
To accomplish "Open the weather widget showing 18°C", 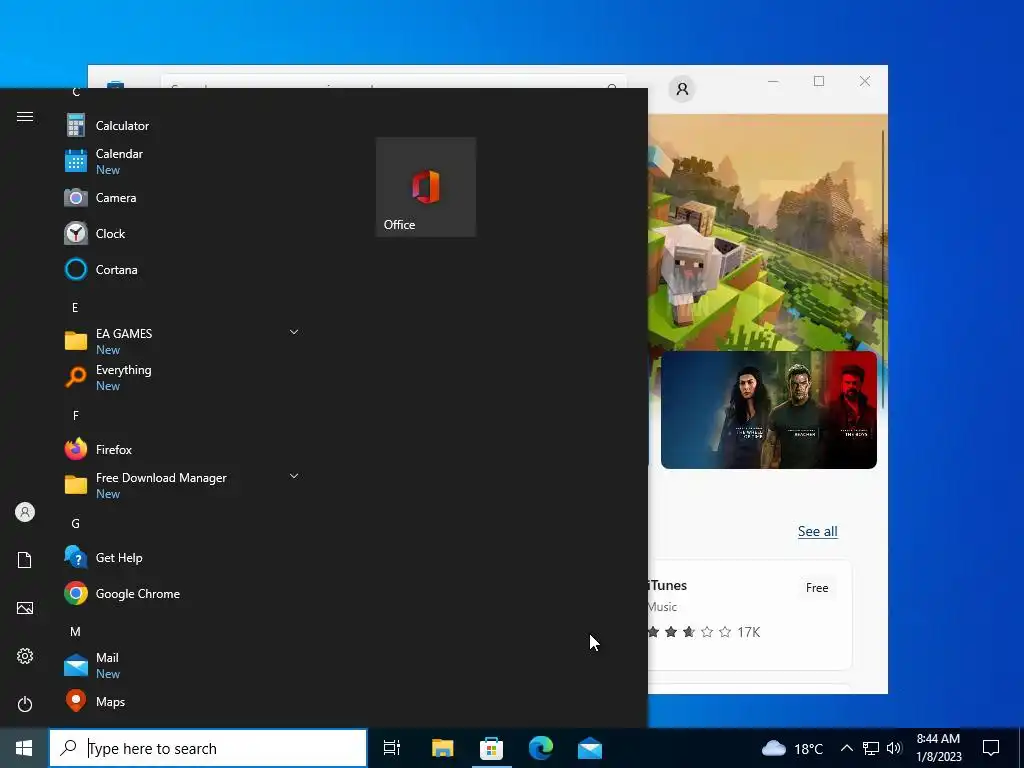I will [792, 748].
